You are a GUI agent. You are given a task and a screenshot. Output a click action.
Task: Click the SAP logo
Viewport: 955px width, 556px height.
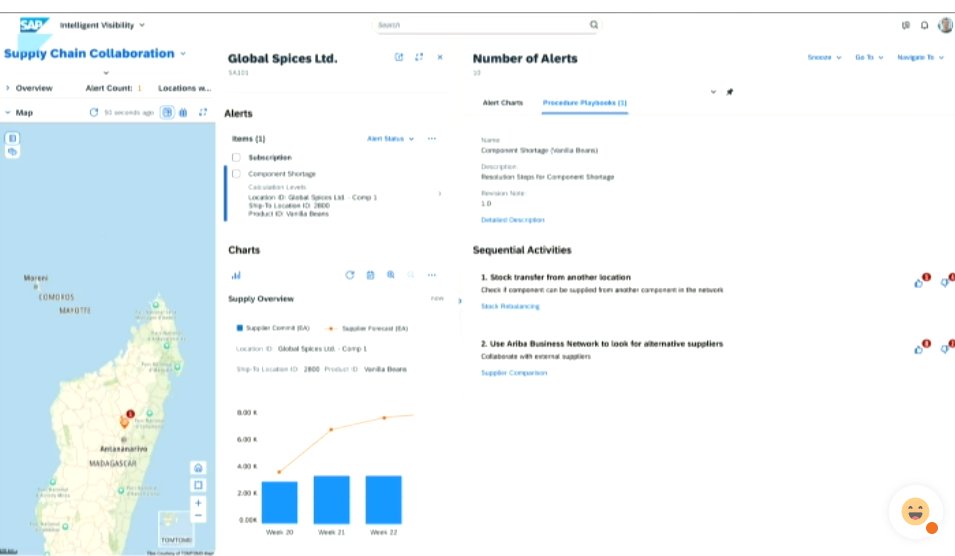pos(32,25)
